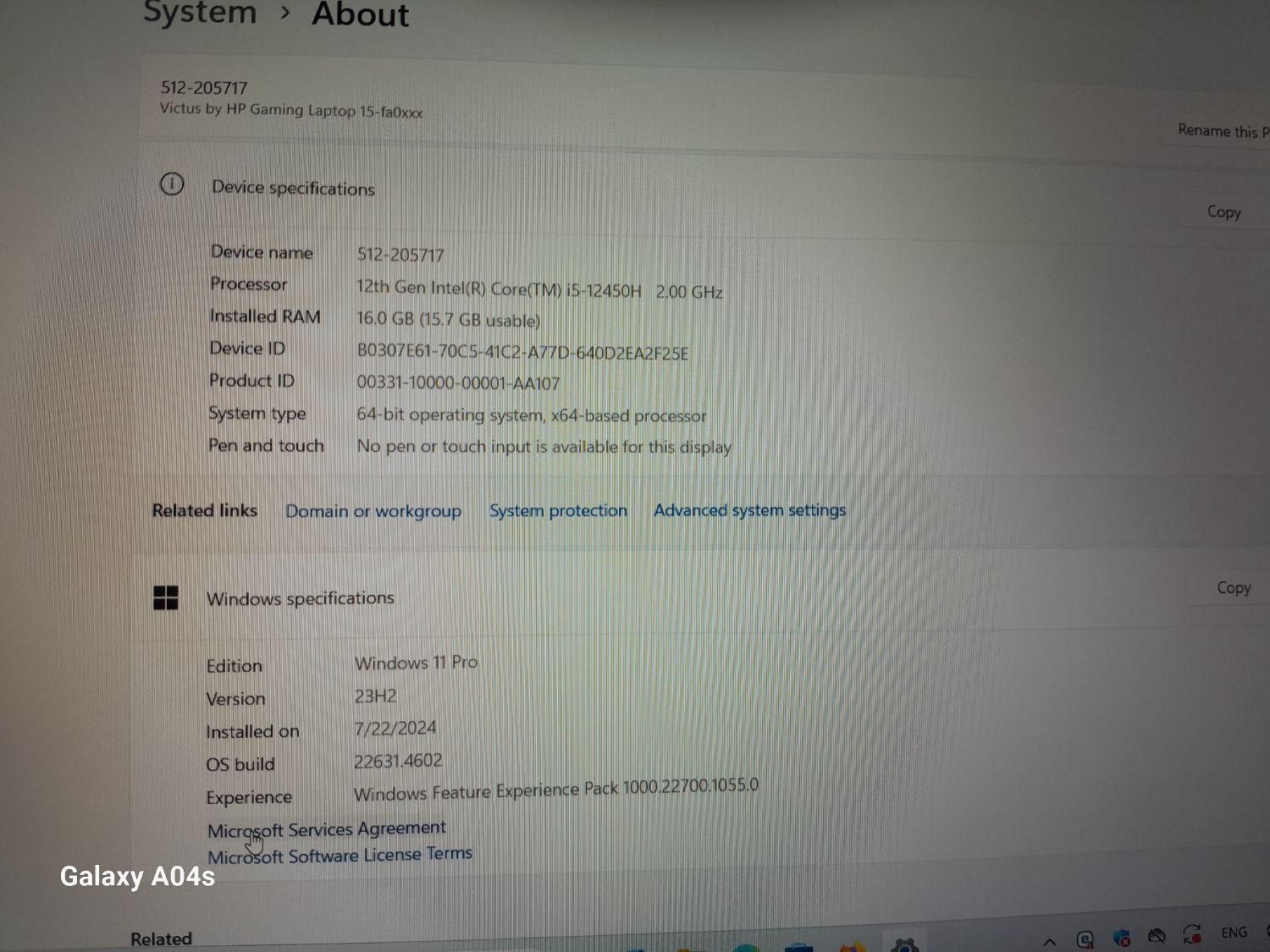Viewport: 1270px width, 952px height.
Task: Click the About breadcrumb heading
Action: pyautogui.click(x=361, y=14)
